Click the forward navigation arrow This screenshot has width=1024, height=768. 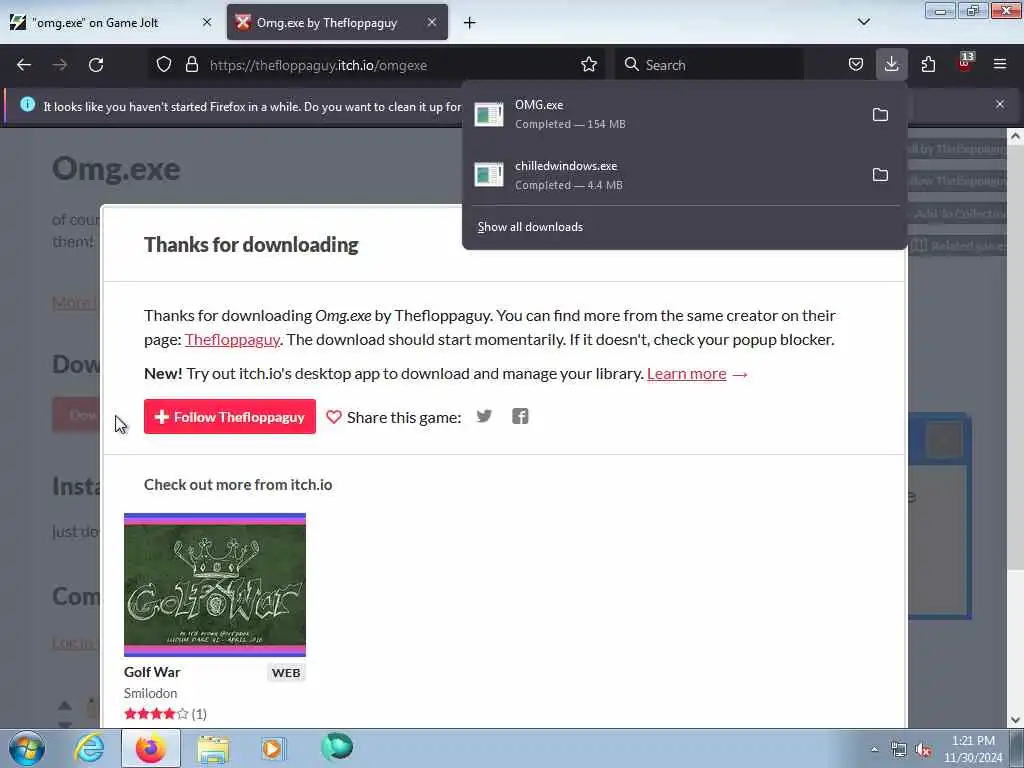pyautogui.click(x=60, y=65)
